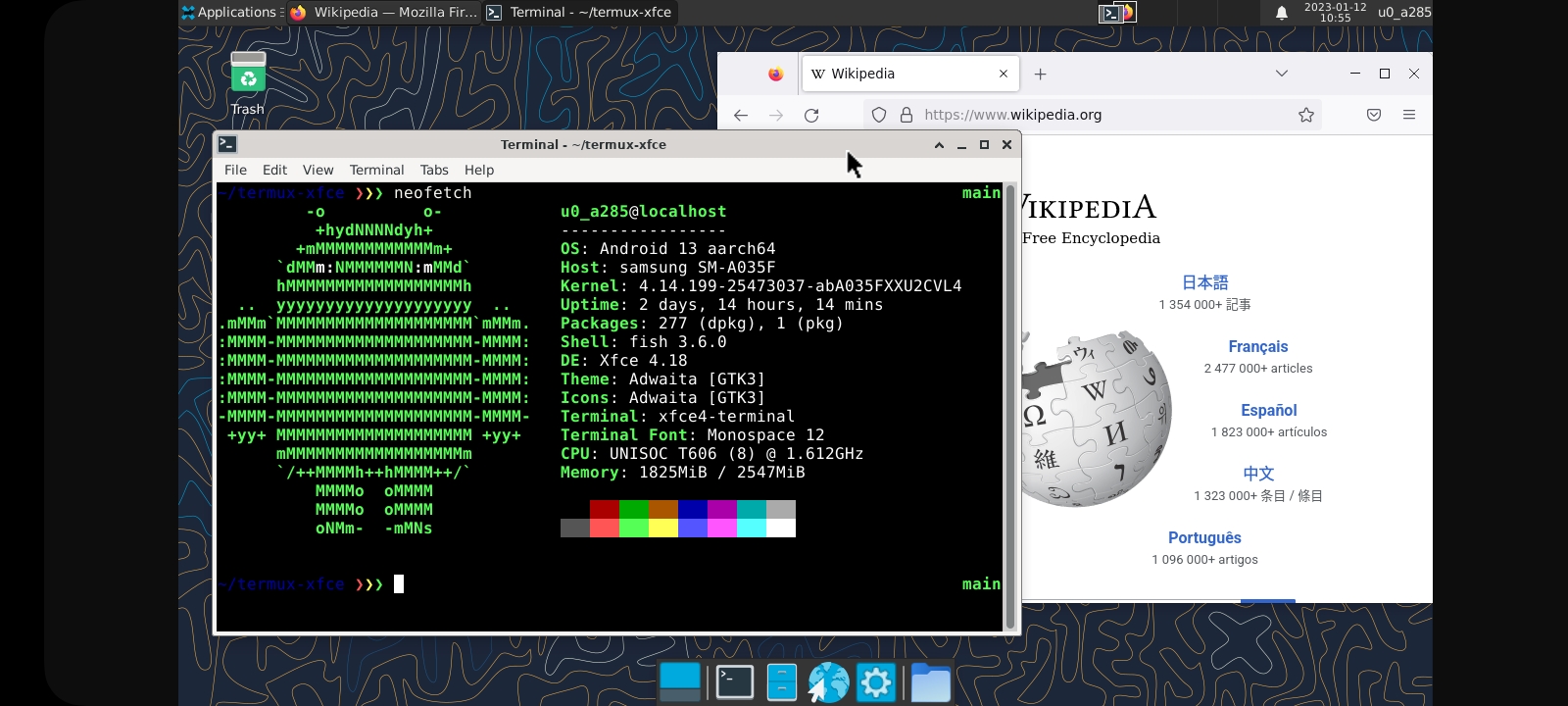Open the terminal Edit menu
This screenshot has height=706, width=1568.
(274, 170)
